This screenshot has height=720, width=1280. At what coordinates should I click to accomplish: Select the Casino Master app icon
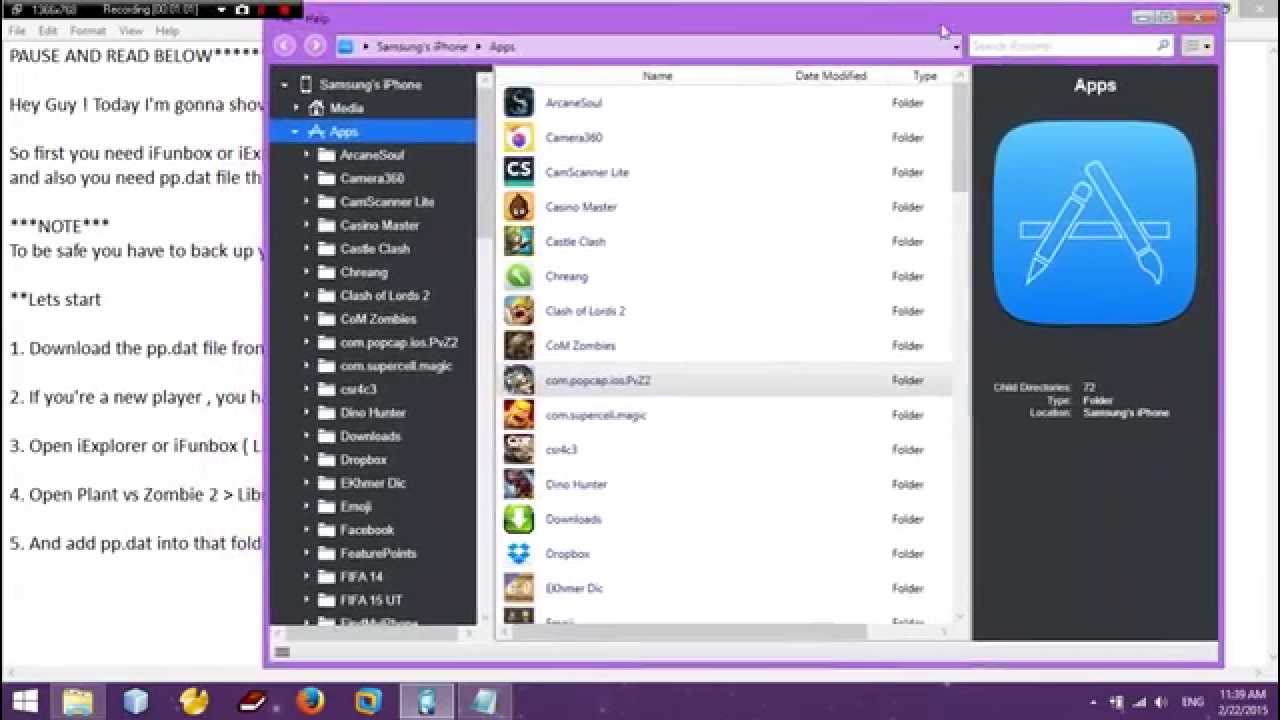point(519,206)
